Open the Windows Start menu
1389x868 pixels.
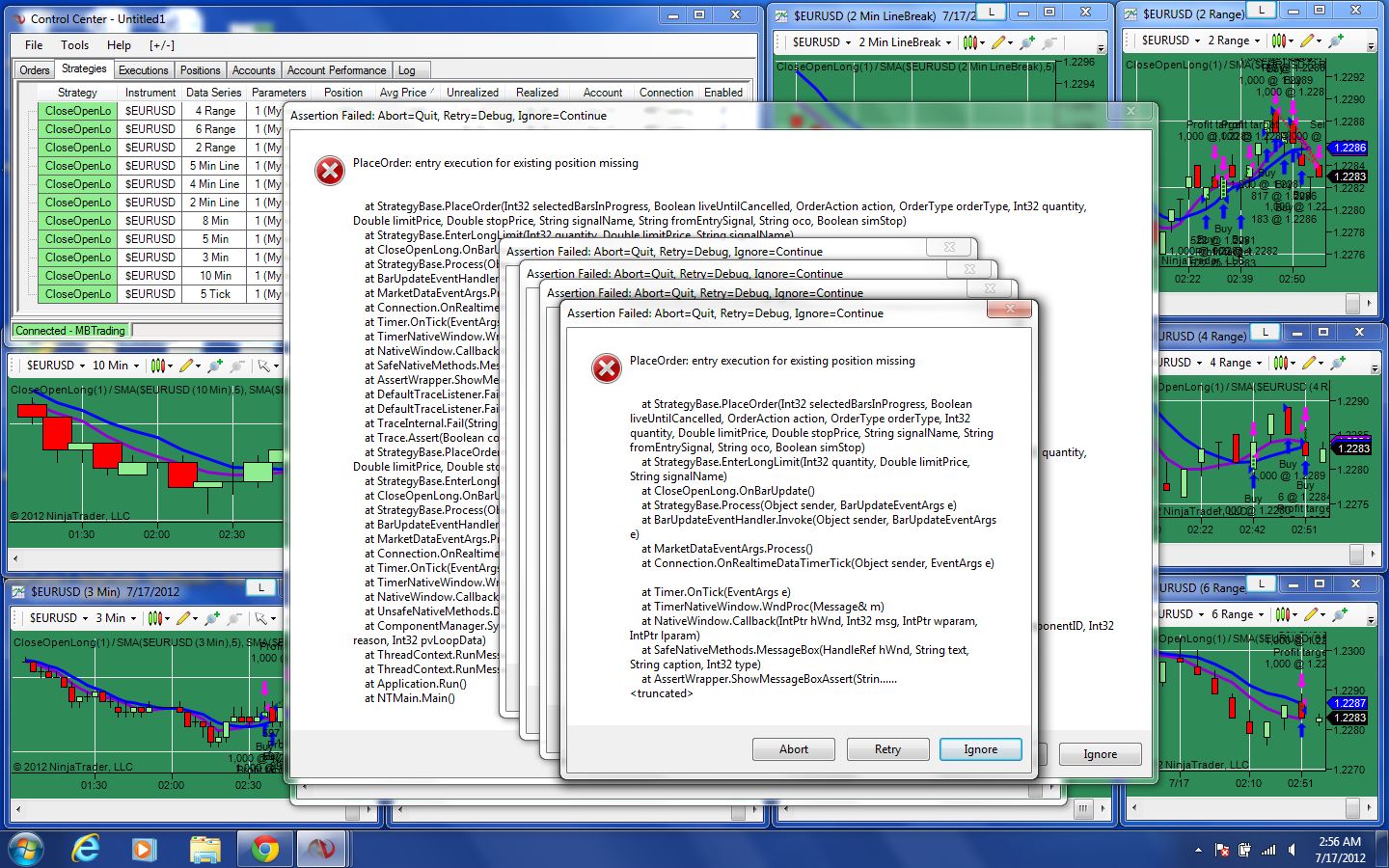(x=25, y=849)
